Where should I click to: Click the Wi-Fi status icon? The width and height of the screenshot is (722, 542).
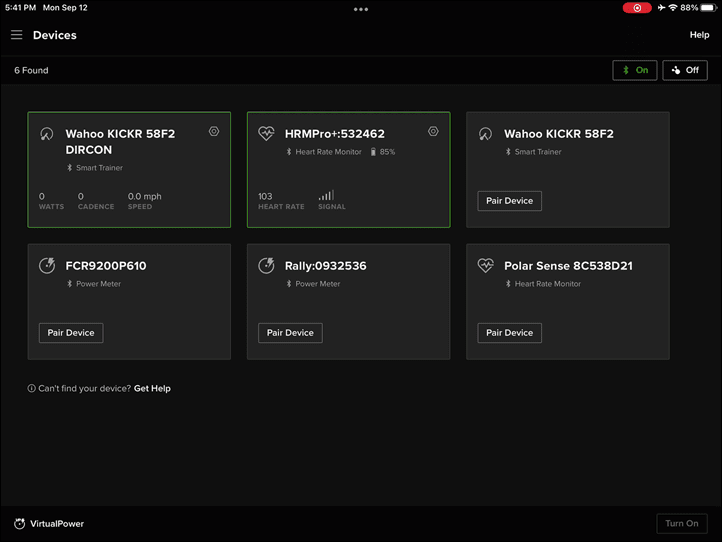tap(673, 8)
